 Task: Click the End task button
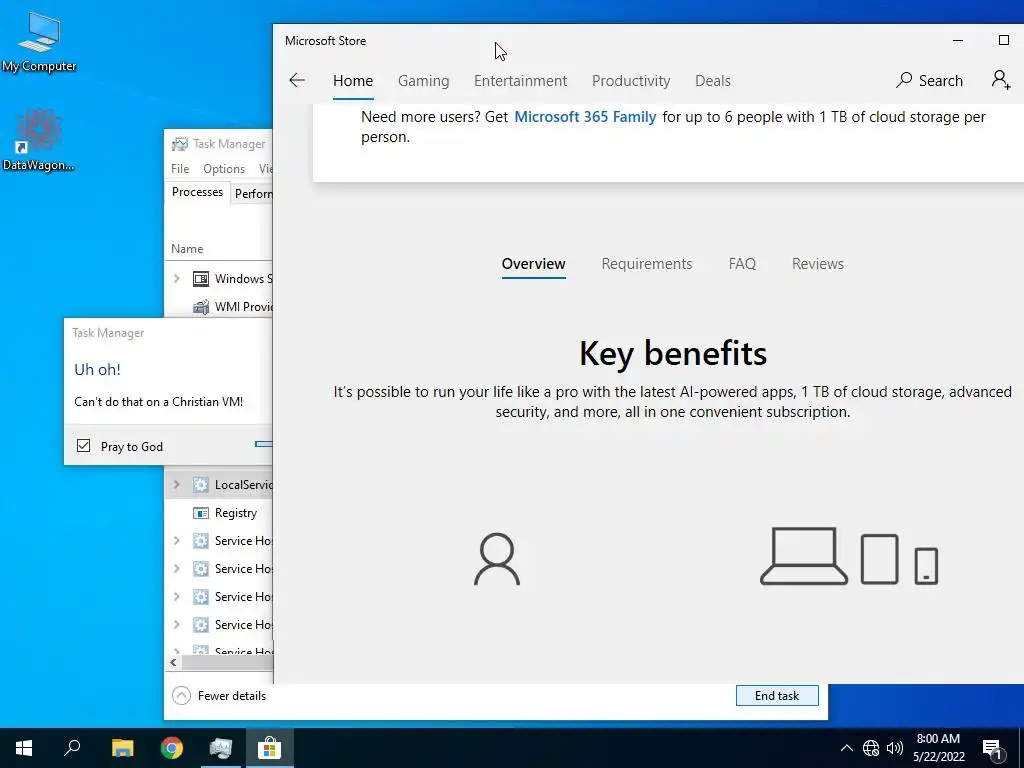click(x=777, y=696)
